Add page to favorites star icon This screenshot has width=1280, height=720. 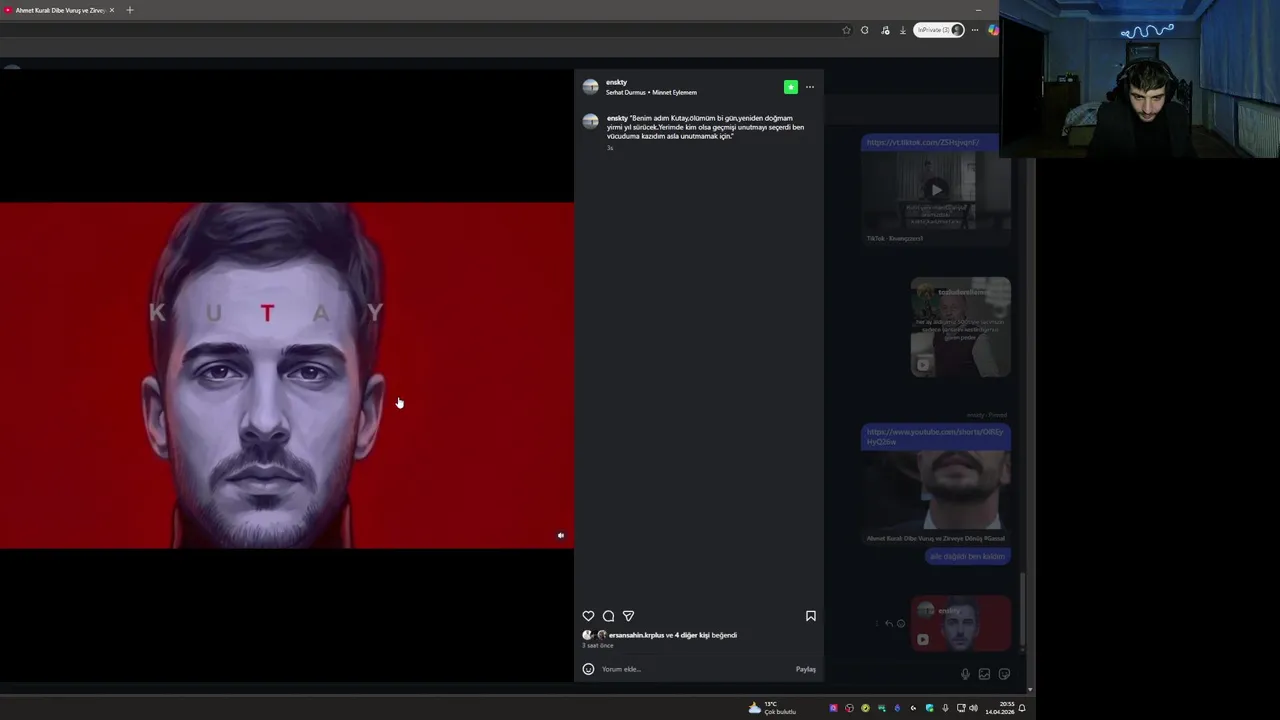point(846,30)
